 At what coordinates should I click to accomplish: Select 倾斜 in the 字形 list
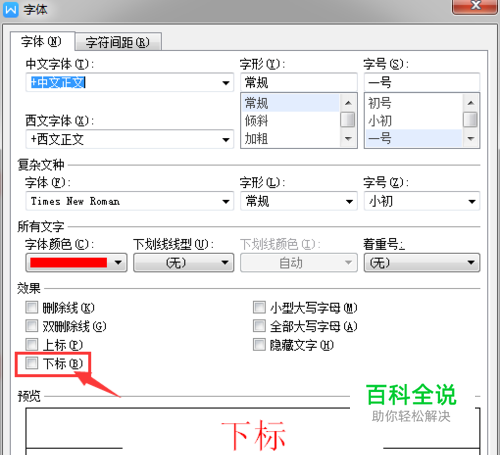coord(291,121)
